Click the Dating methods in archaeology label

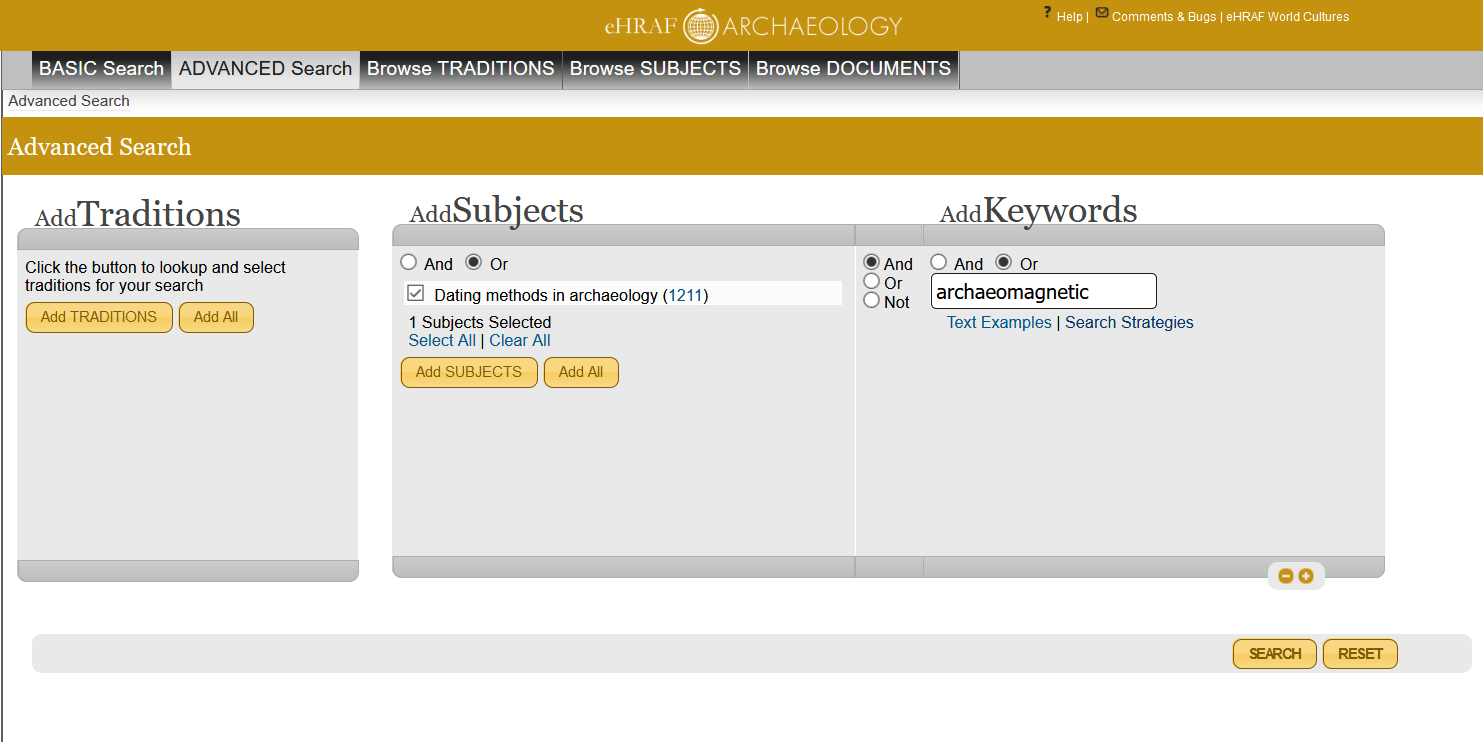click(546, 295)
